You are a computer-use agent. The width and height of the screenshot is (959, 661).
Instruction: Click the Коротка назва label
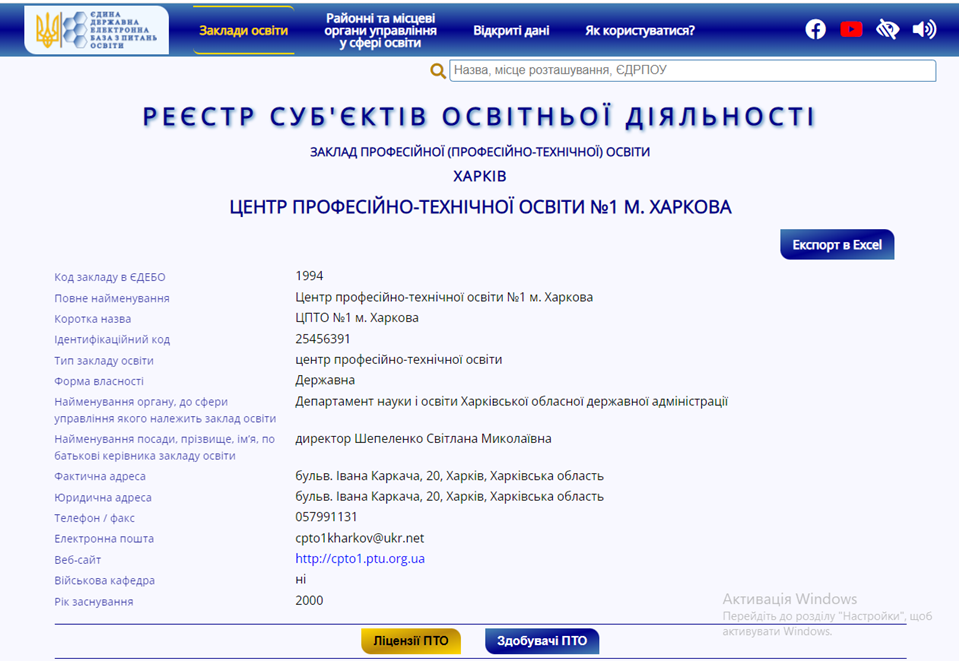(x=92, y=319)
